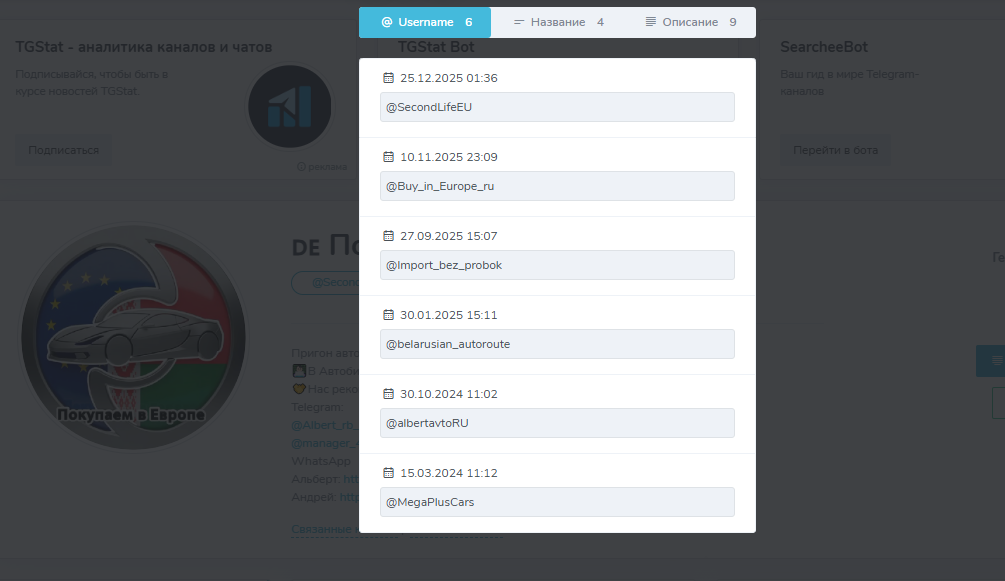Click the date text 27.09.2025 15:07
1005x581 pixels.
click(449, 236)
